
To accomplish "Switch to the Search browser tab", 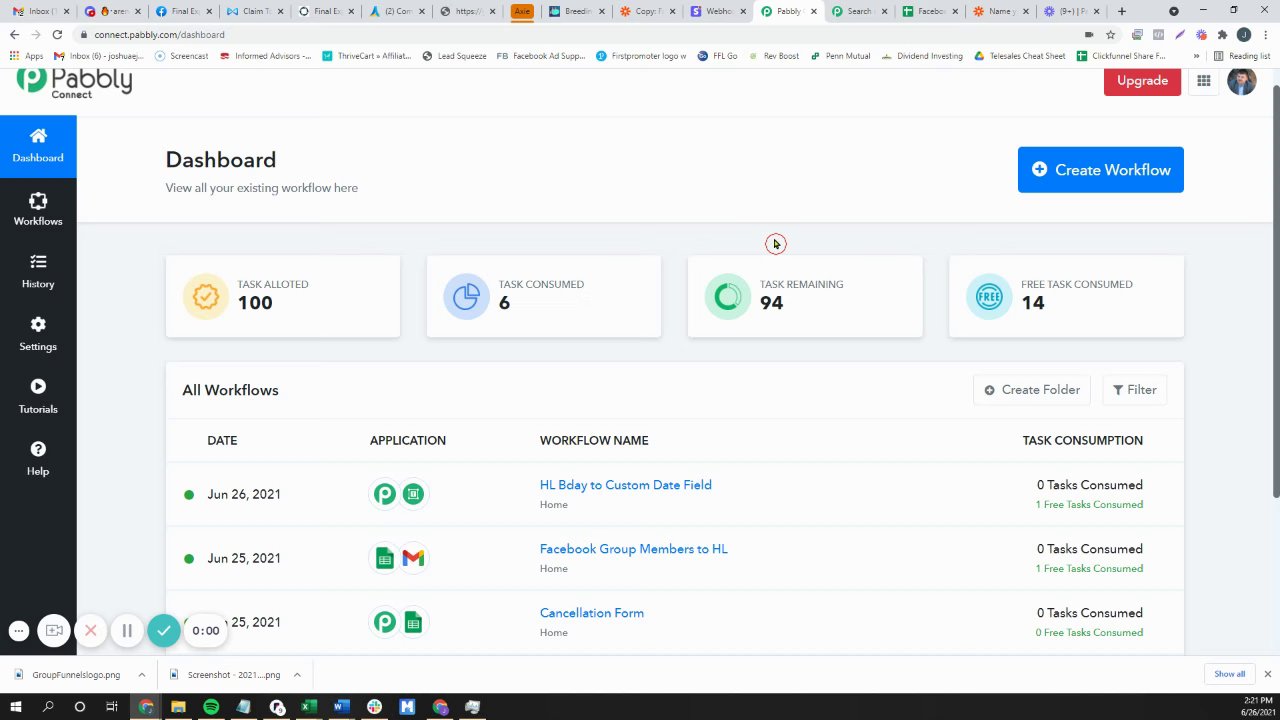I will coord(860,11).
